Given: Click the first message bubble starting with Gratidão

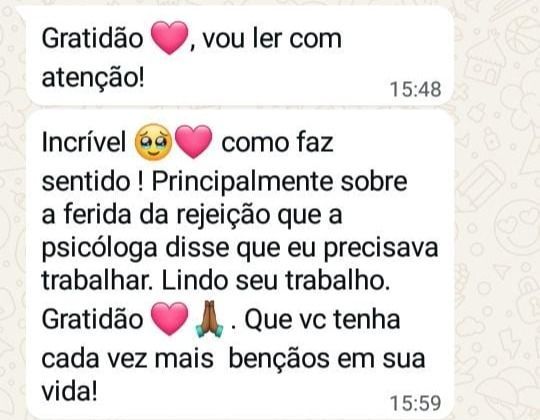Looking at the screenshot, I should click(x=240, y=55).
